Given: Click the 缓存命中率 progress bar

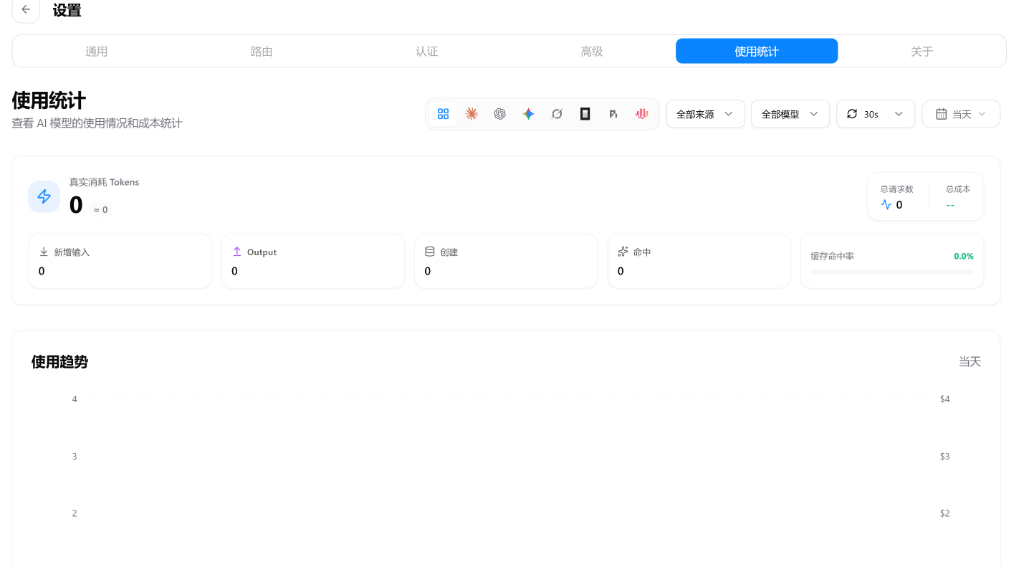Looking at the screenshot, I should (892, 272).
